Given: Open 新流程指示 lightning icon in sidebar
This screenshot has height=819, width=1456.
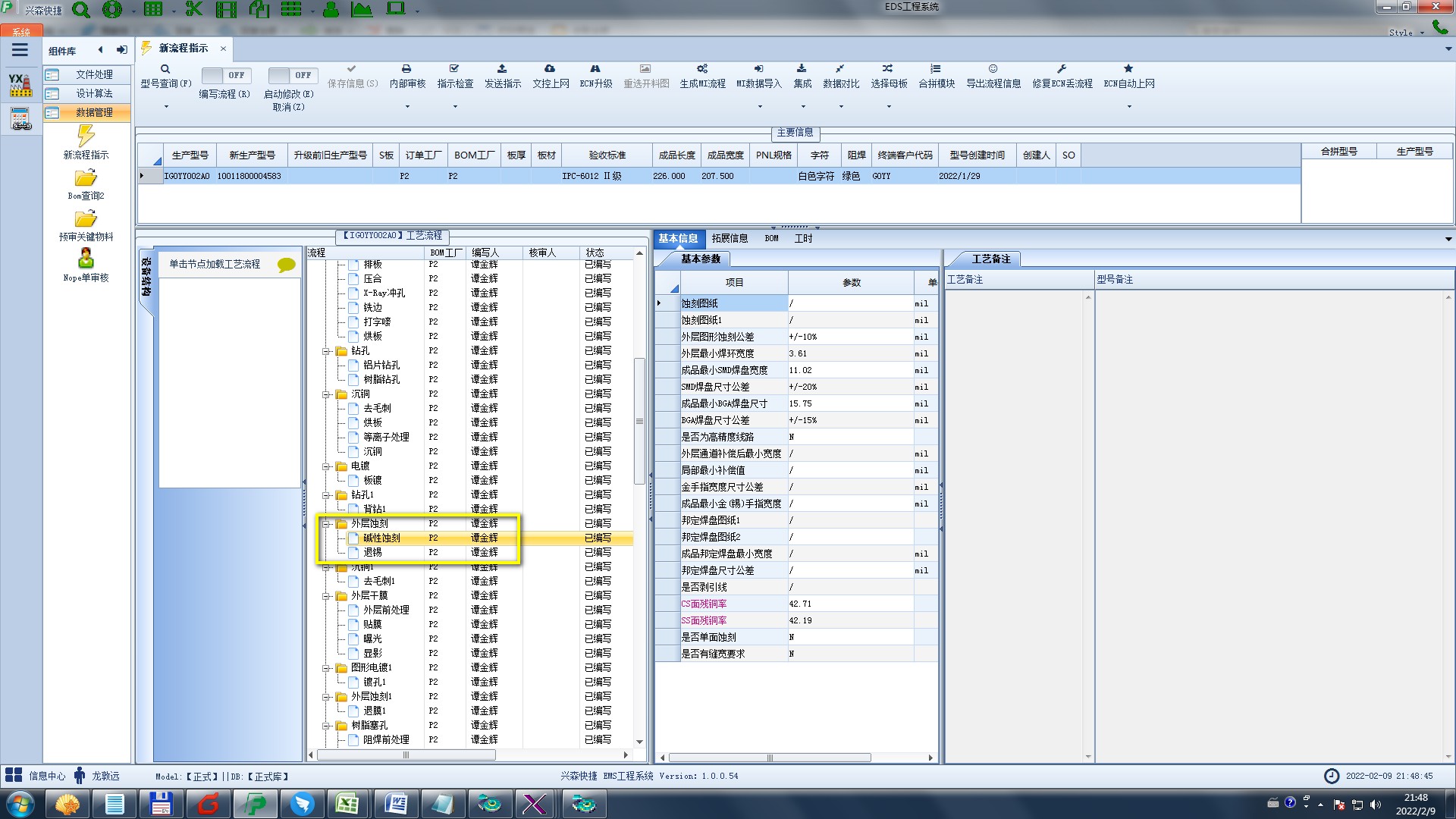Looking at the screenshot, I should [86, 136].
